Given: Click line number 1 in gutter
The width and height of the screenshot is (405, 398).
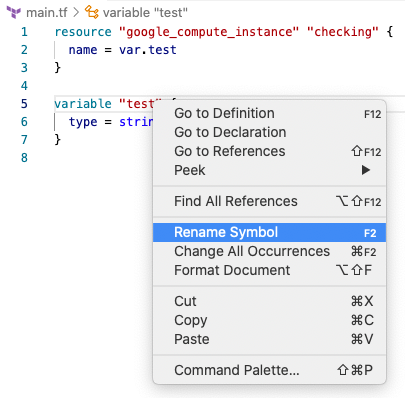Looking at the screenshot, I should [24, 32].
